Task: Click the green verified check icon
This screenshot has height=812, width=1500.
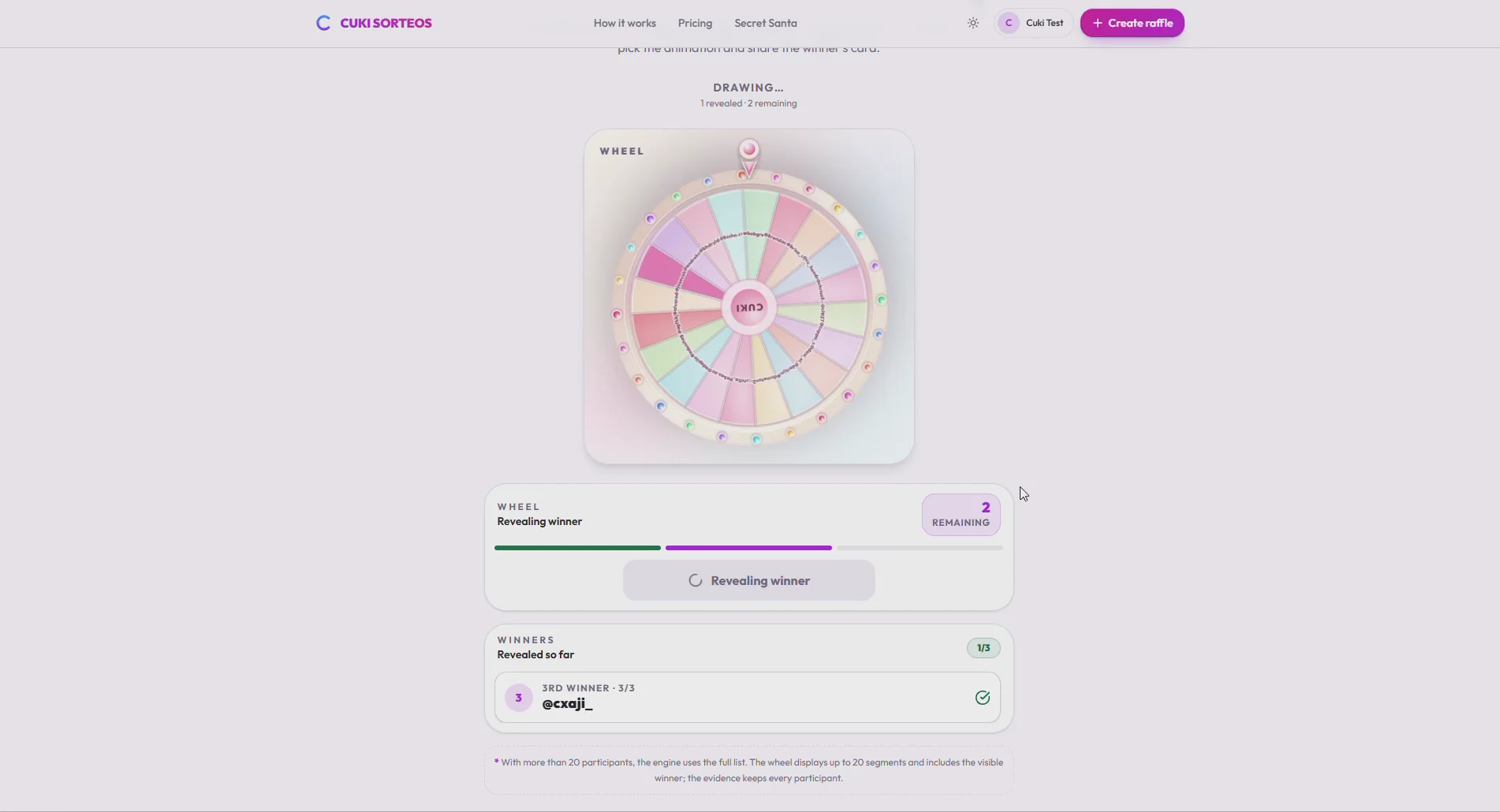Action: click(983, 697)
